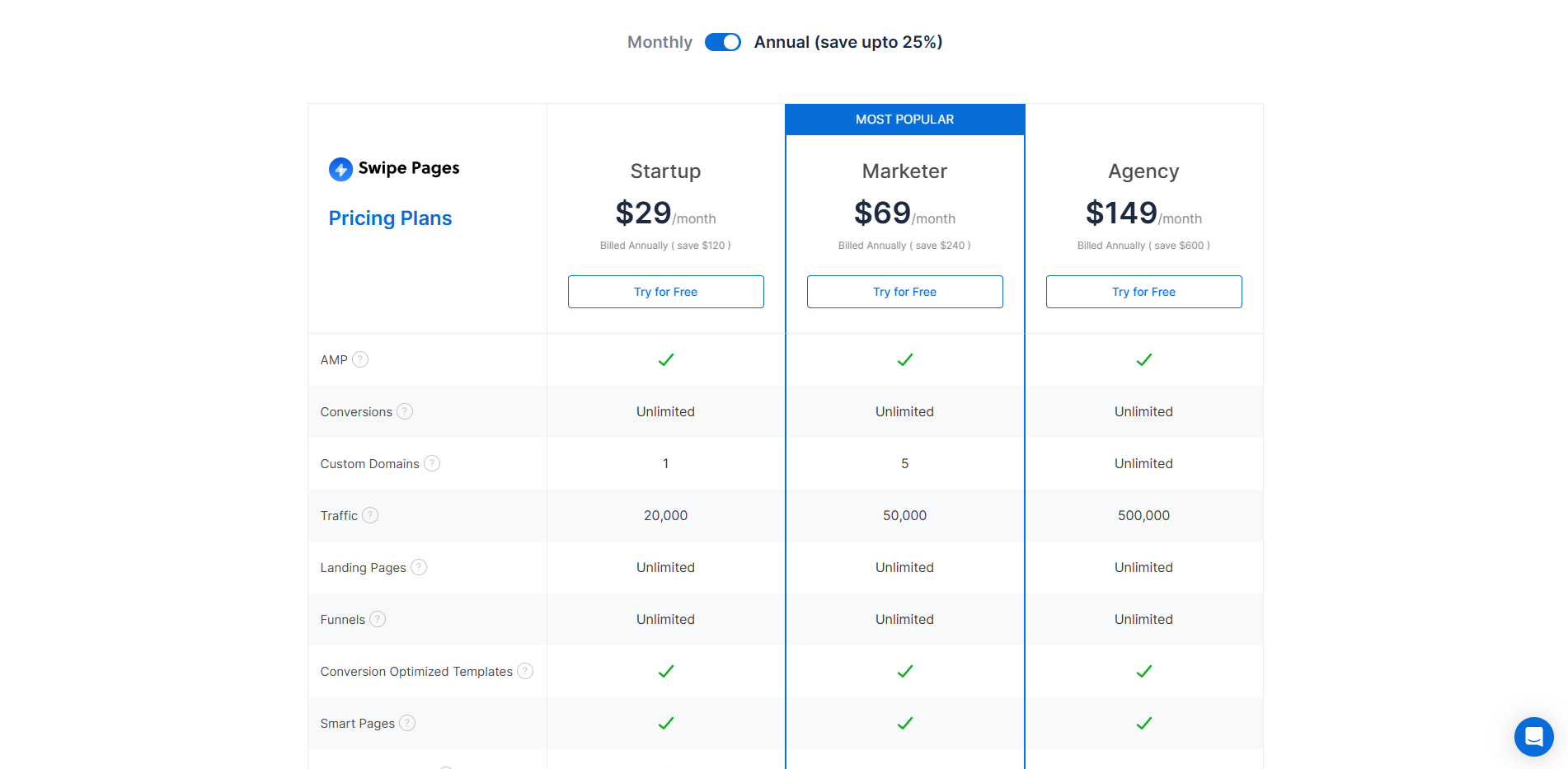This screenshot has height=769, width=1568.
Task: Click Conversion Optimized Templates label
Action: pos(416,672)
